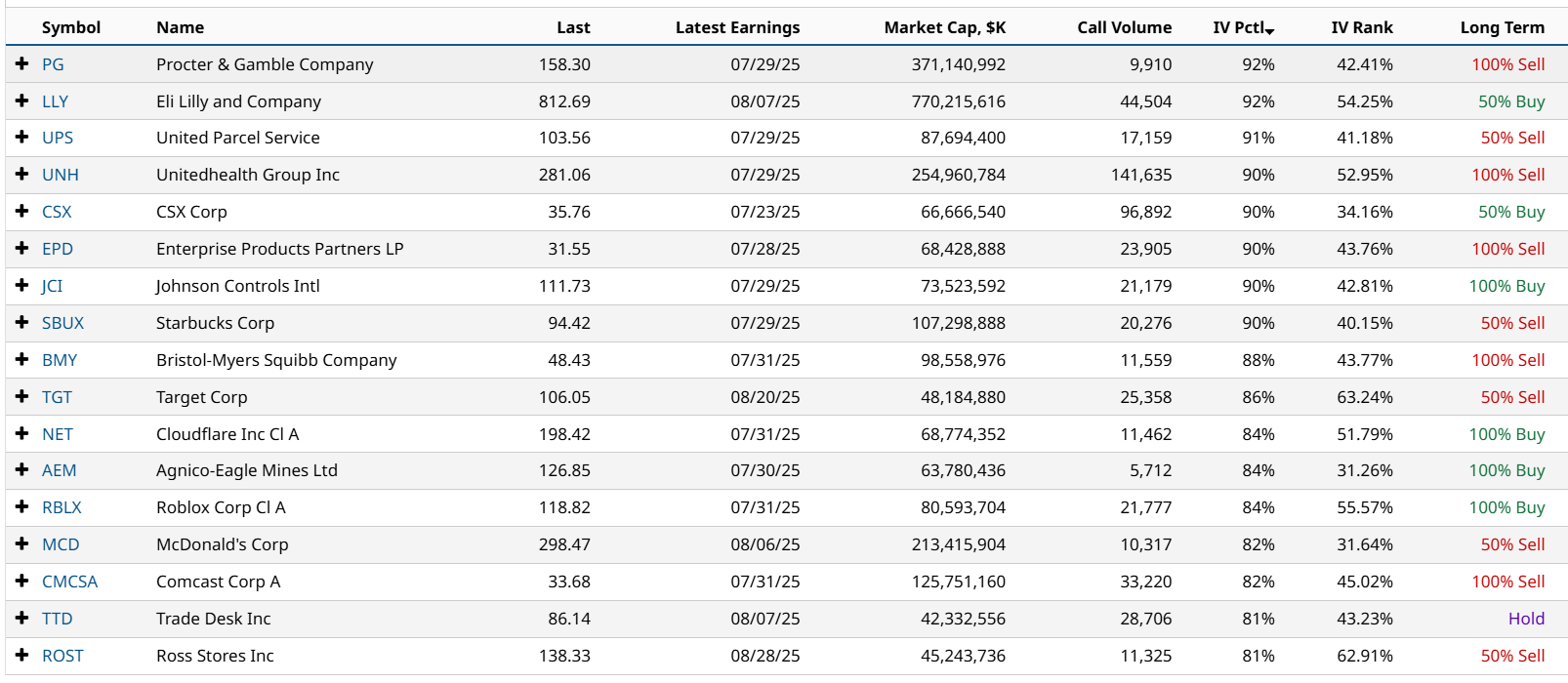Click LLY's 50% Buy long term signal
This screenshot has width=1568, height=683.
click(1511, 101)
